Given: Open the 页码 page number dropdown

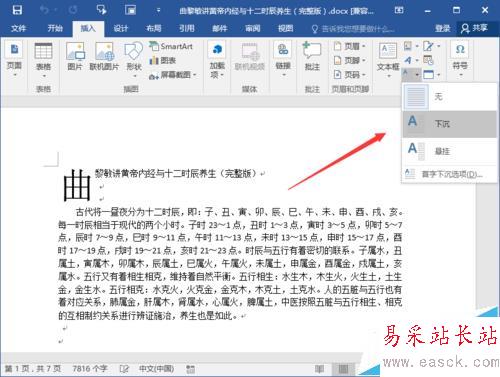Looking at the screenshot, I should click(x=350, y=75).
